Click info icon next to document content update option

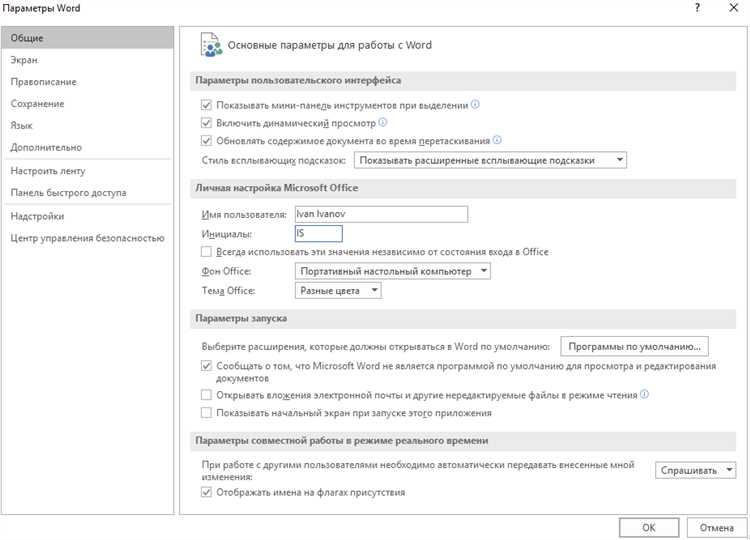(497, 140)
